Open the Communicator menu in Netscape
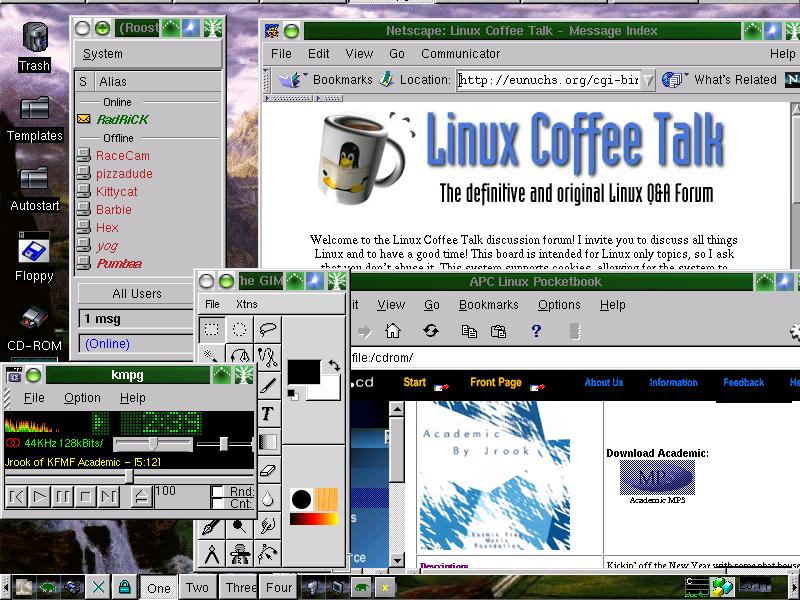The height and width of the screenshot is (600, 800). click(460, 54)
